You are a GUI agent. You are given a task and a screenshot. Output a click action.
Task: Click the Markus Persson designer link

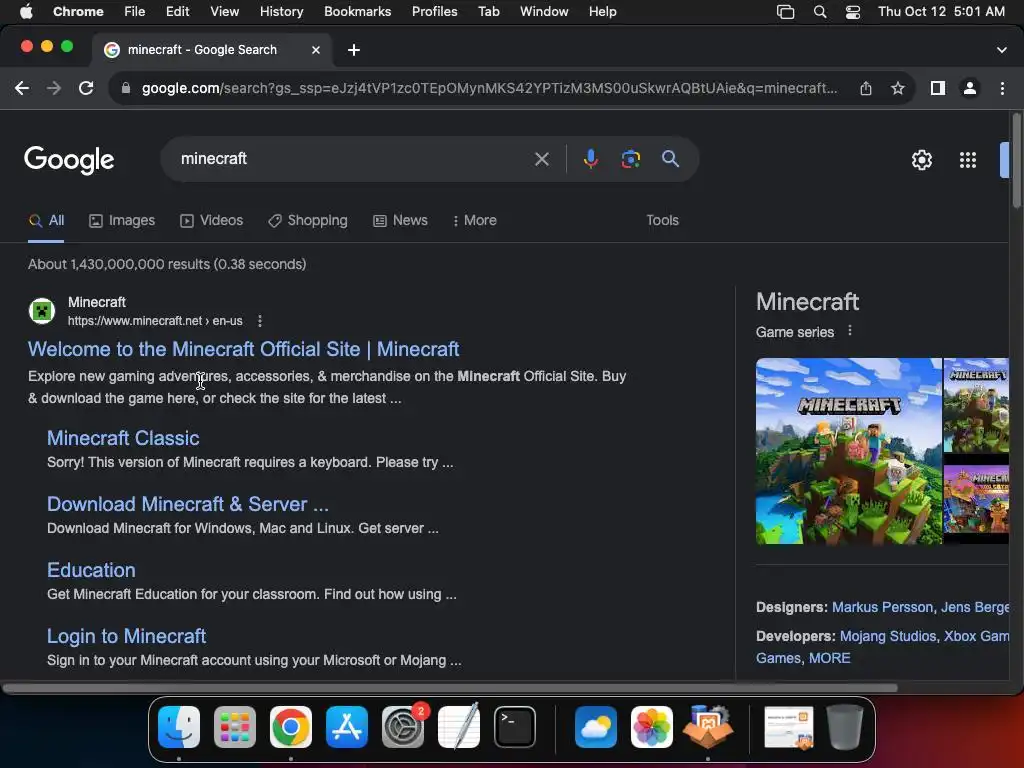coord(882,607)
